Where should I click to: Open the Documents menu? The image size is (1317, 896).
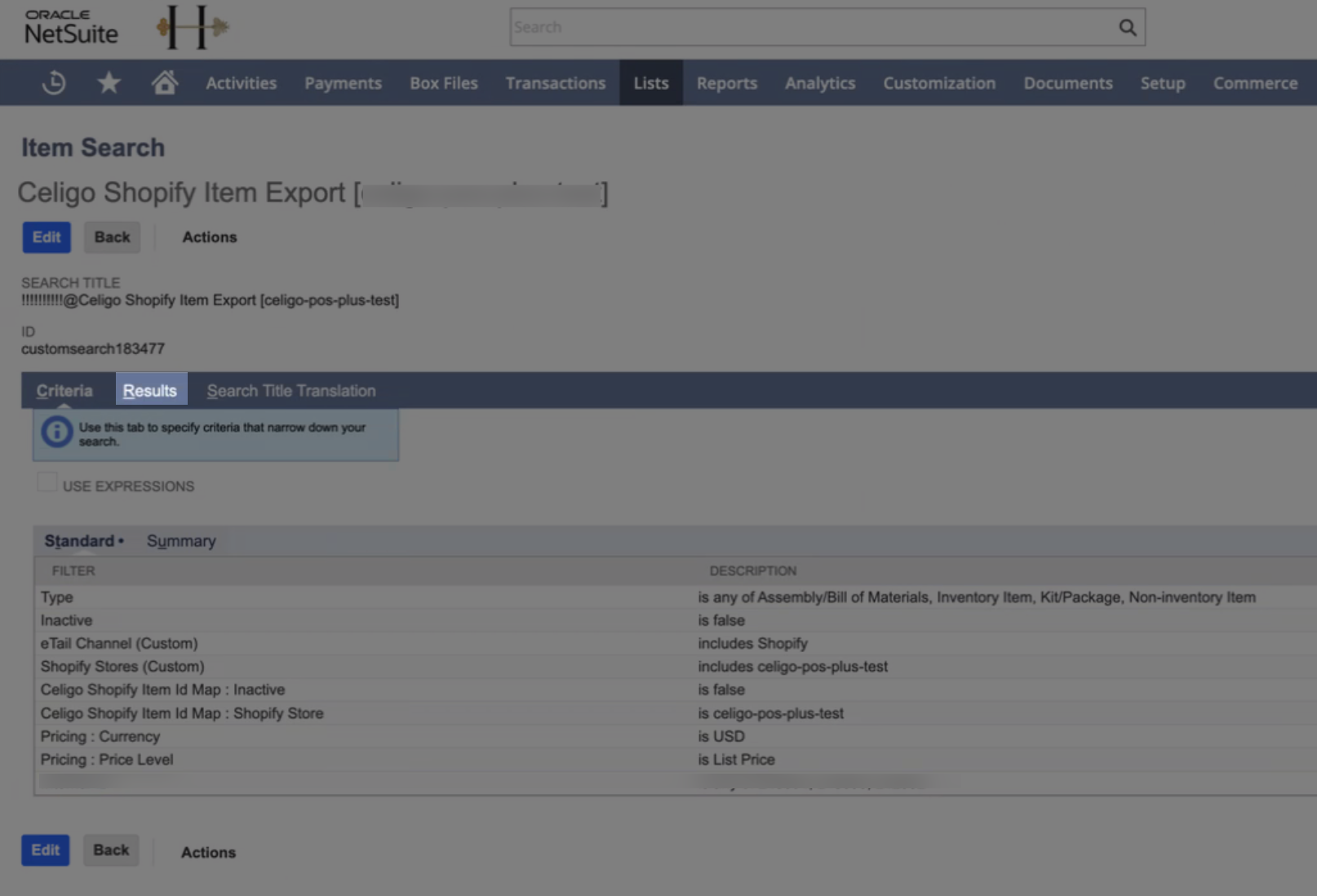tap(1068, 83)
